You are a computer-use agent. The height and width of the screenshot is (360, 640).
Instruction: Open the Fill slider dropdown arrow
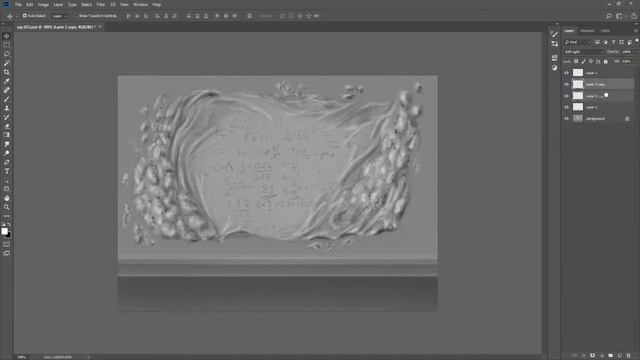pos(636,61)
